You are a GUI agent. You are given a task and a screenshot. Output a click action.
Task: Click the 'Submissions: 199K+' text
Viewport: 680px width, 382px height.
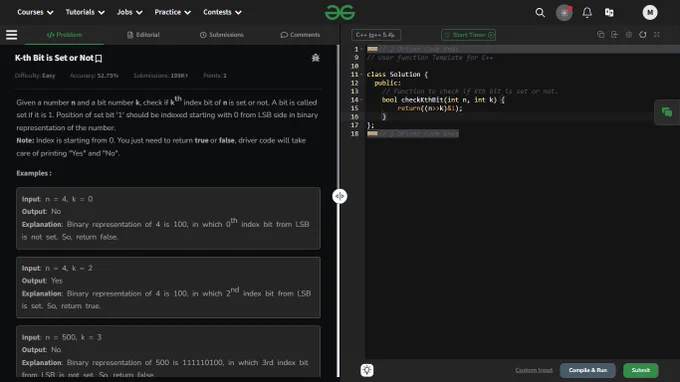[x=160, y=75]
